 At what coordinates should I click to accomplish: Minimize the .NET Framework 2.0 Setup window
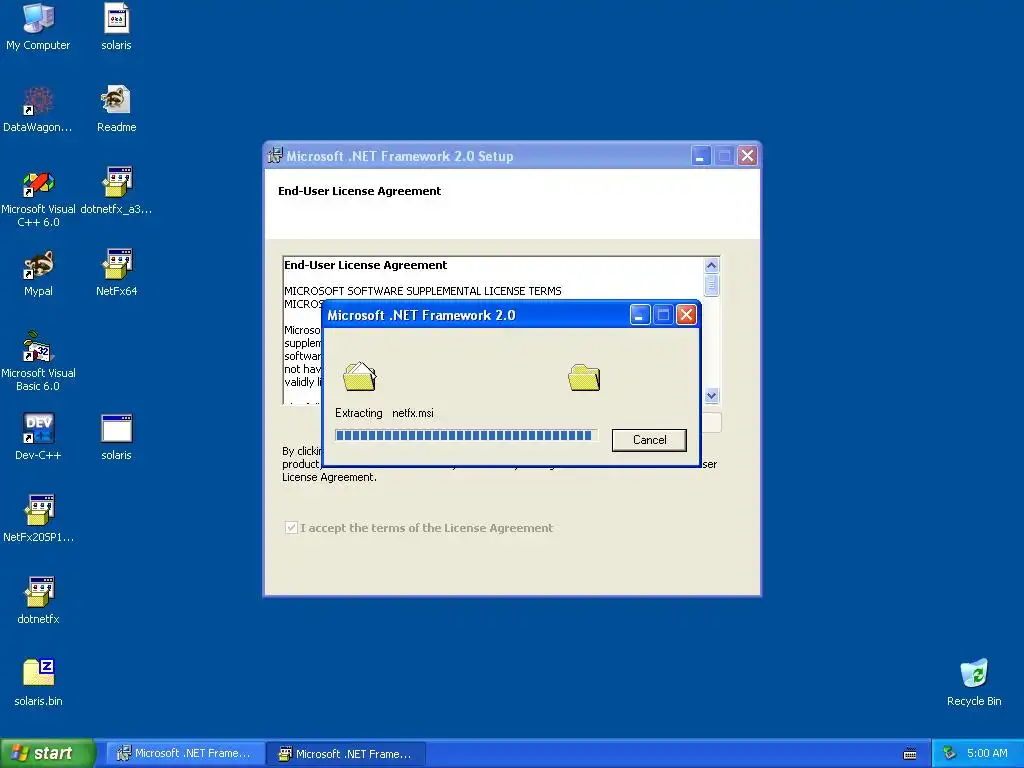click(x=701, y=156)
